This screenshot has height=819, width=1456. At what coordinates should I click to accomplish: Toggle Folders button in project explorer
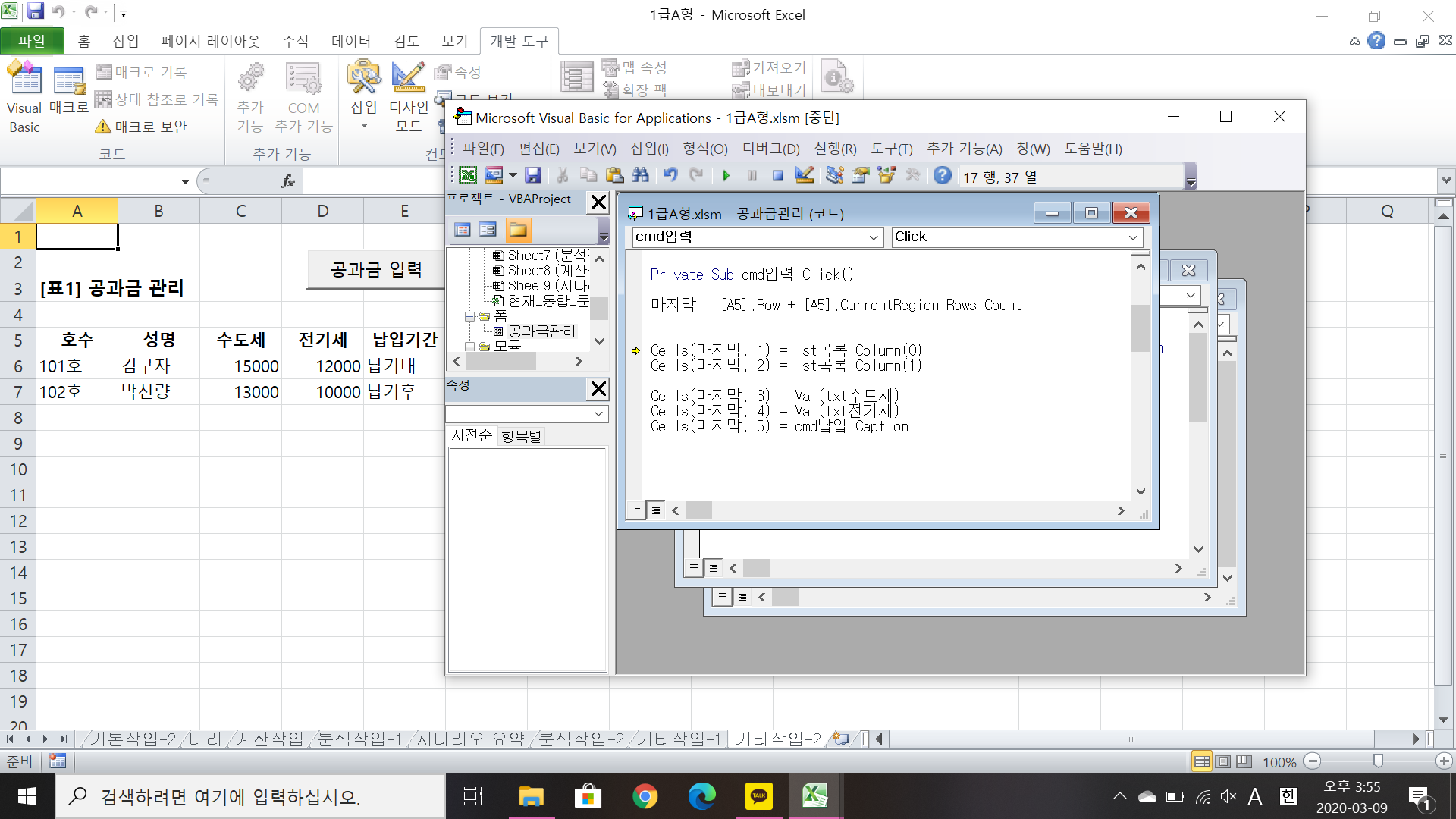point(518,230)
